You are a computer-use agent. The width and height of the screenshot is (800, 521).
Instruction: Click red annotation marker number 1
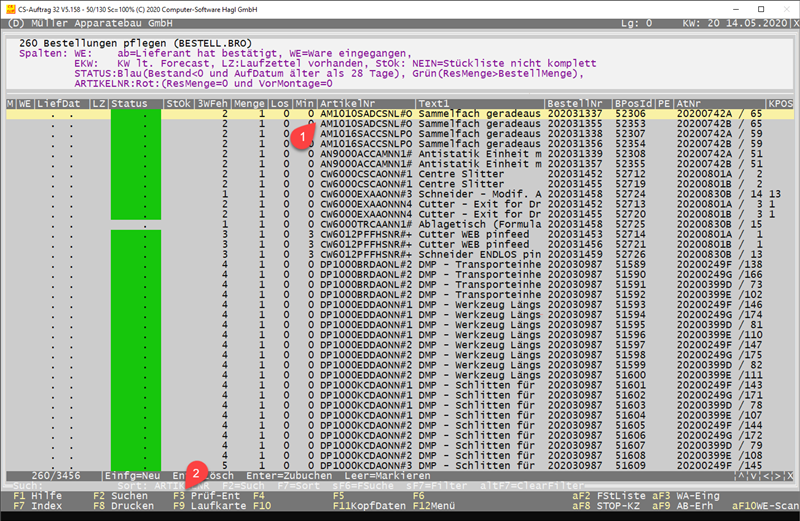pyautogui.click(x=302, y=136)
